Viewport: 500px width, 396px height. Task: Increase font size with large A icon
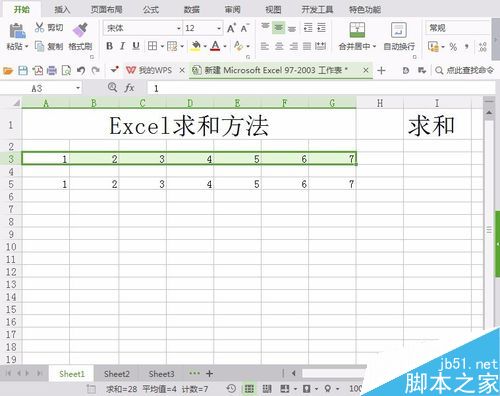(x=231, y=28)
